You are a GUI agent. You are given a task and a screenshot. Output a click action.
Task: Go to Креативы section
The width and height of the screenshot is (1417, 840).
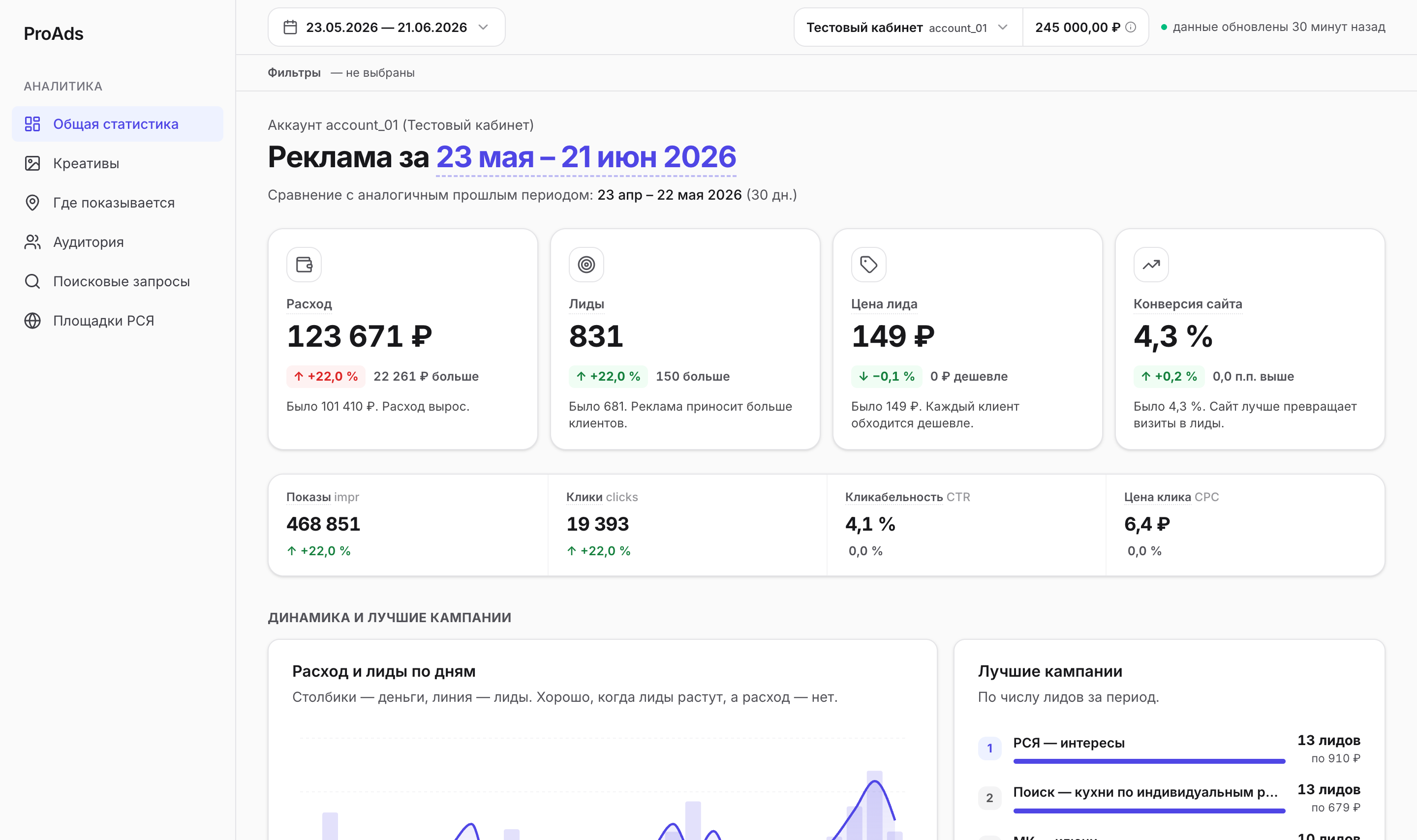point(117,164)
